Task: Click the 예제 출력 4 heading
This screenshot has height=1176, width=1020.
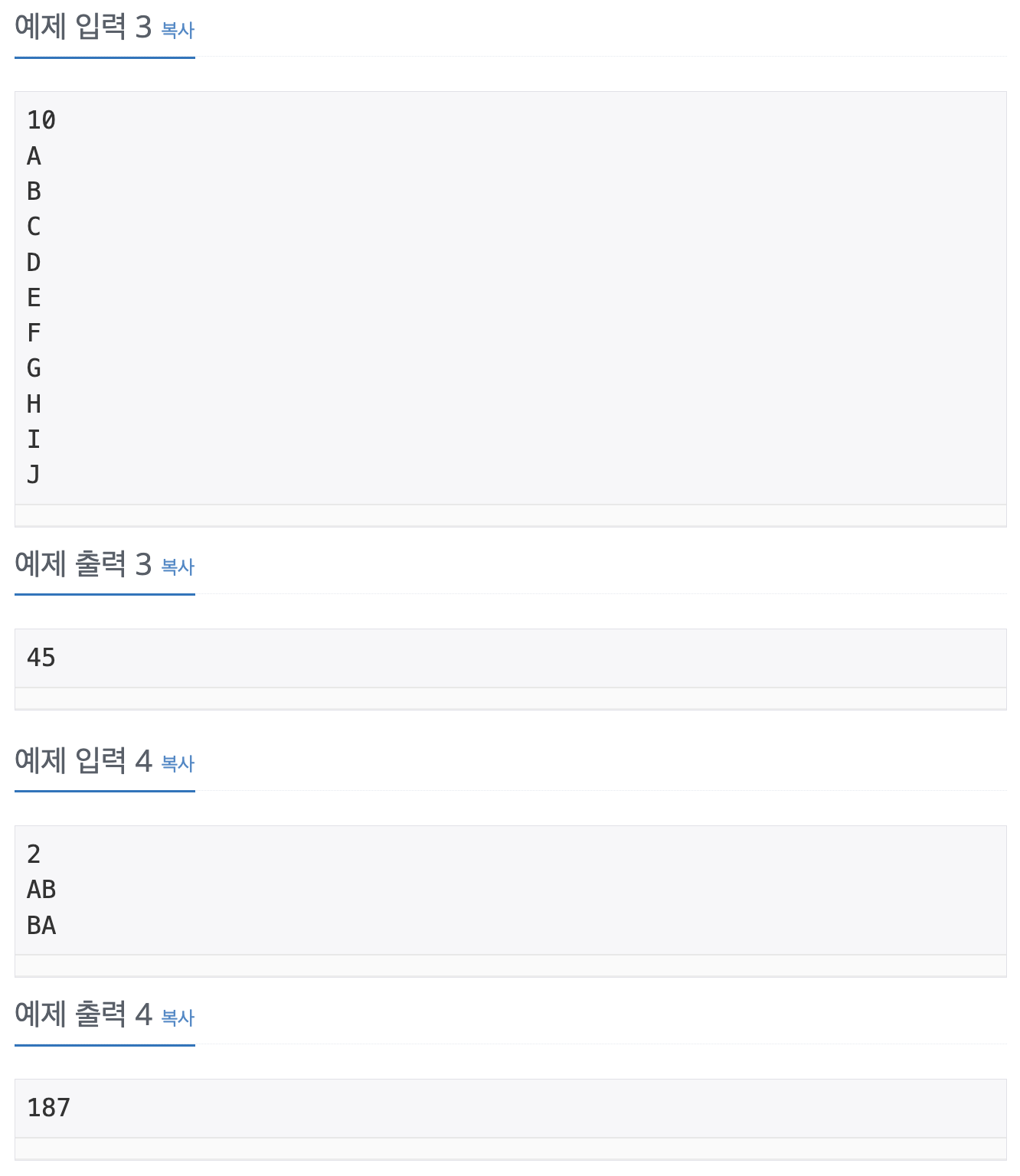Action: click(83, 1015)
